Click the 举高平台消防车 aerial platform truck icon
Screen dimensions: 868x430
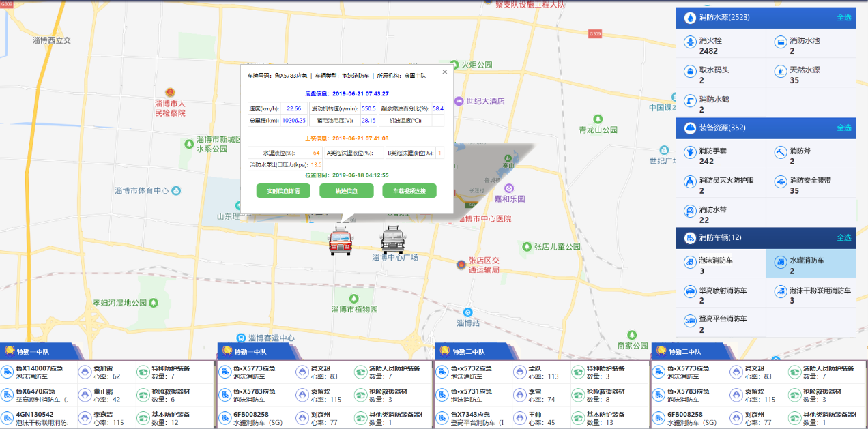(689, 323)
